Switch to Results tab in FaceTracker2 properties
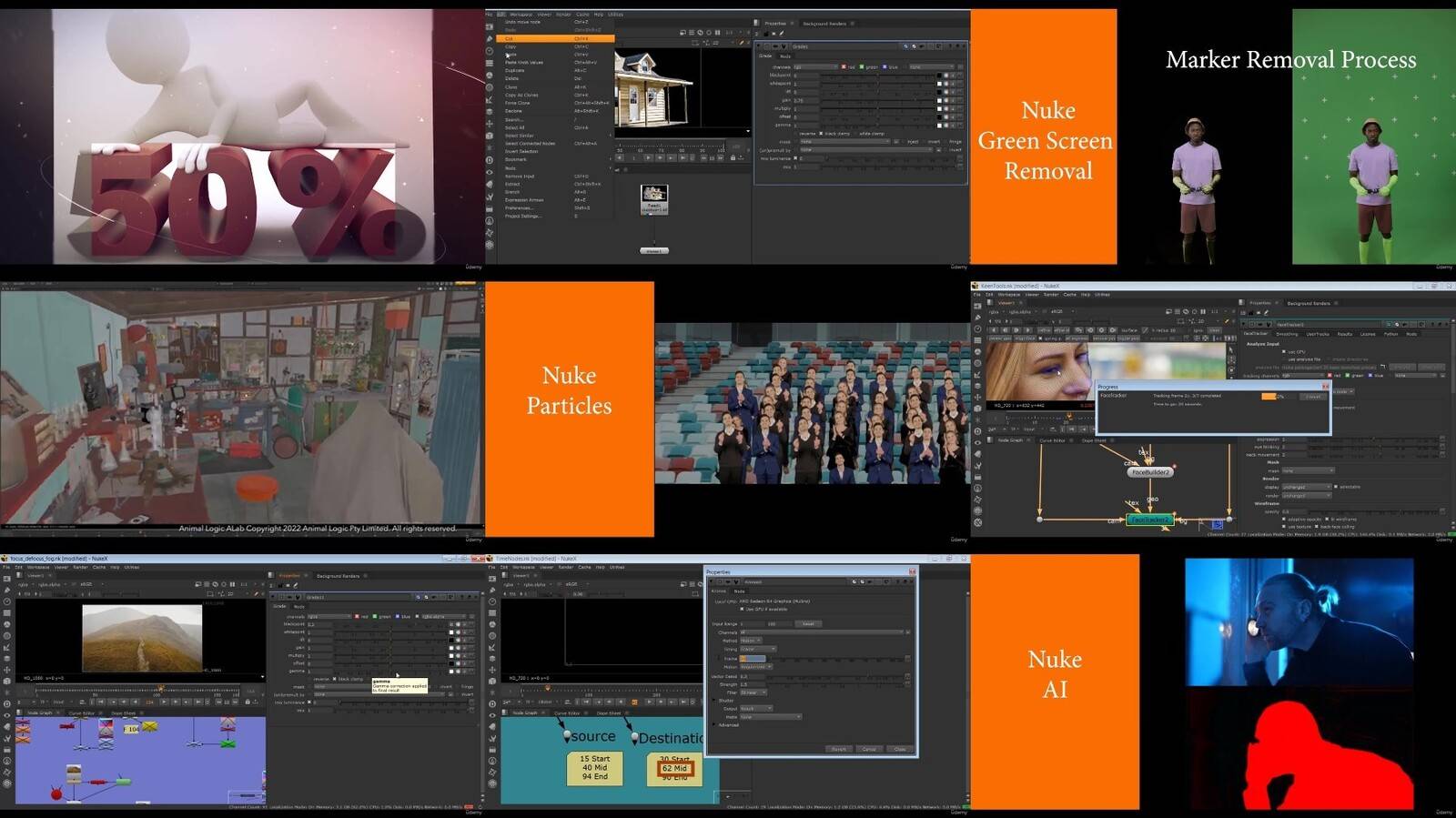The width and height of the screenshot is (1456, 818). 1345,334
